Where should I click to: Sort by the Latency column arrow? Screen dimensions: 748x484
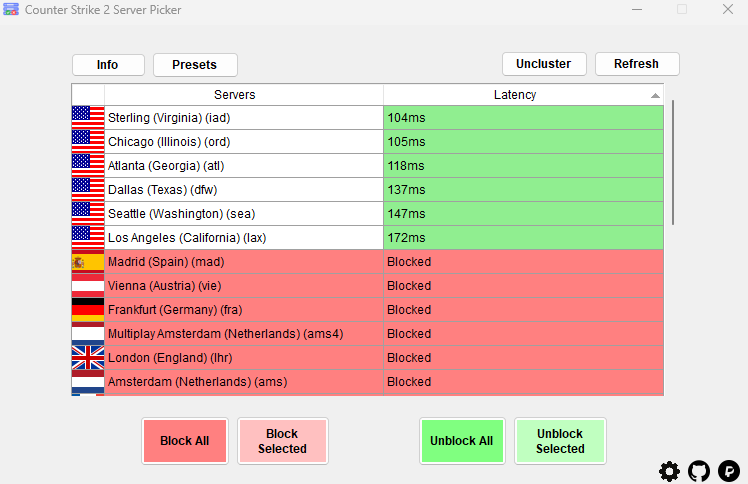pyautogui.click(x=655, y=95)
